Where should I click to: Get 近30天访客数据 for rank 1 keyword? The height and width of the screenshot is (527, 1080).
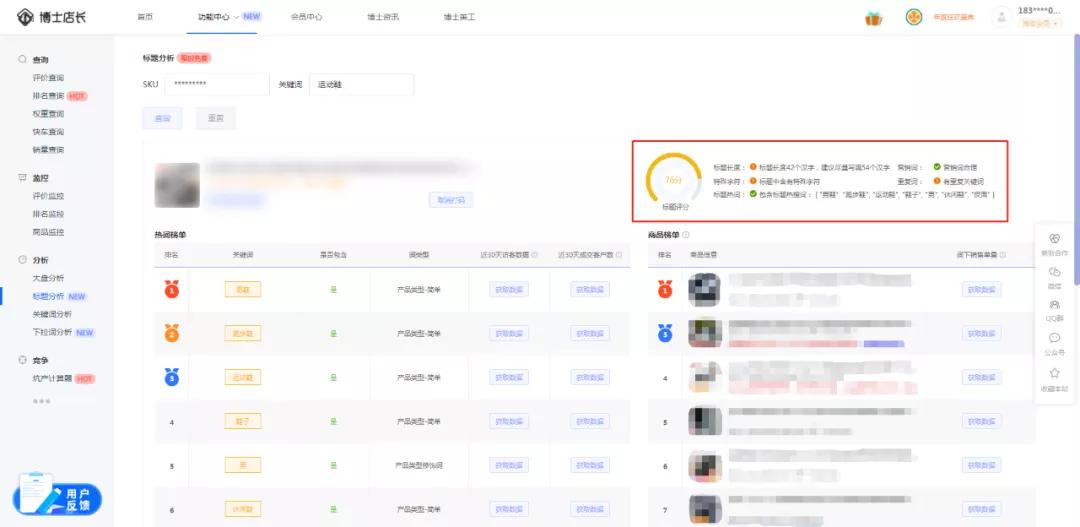click(509, 289)
